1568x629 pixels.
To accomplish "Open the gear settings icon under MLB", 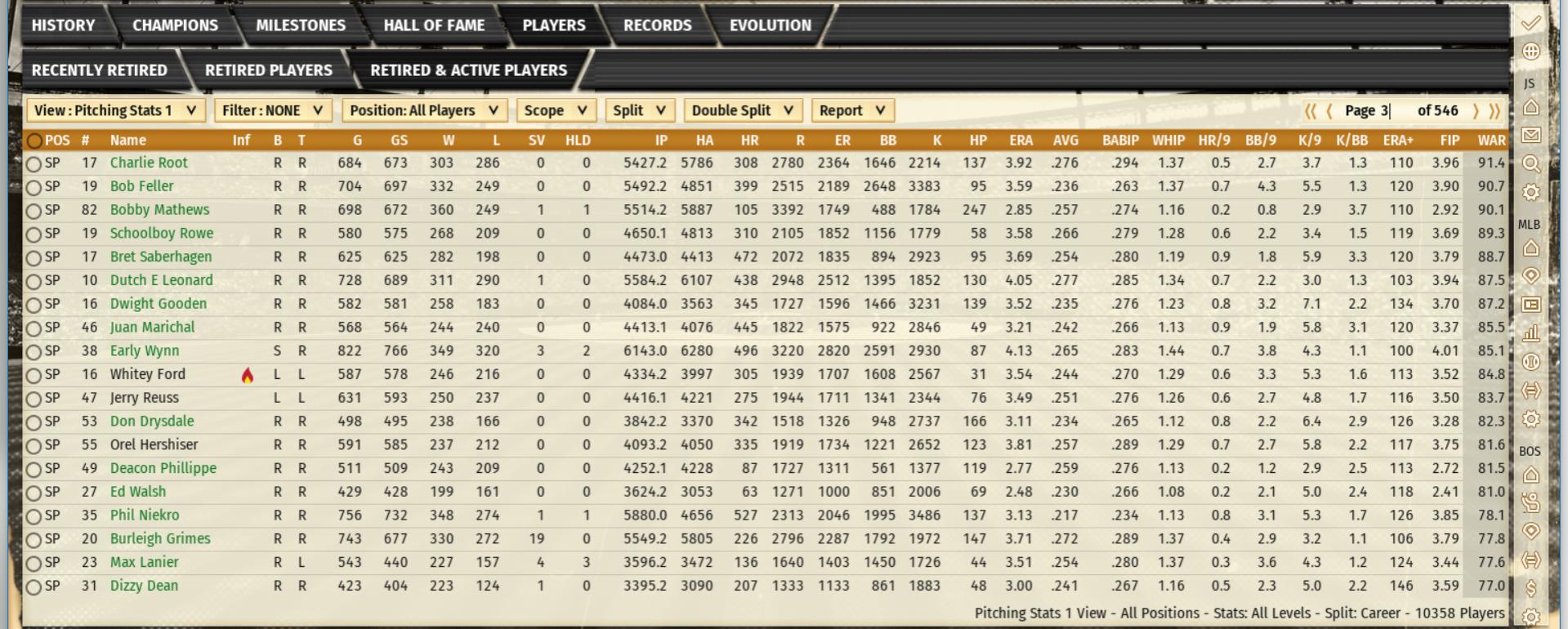I will 1530,419.
